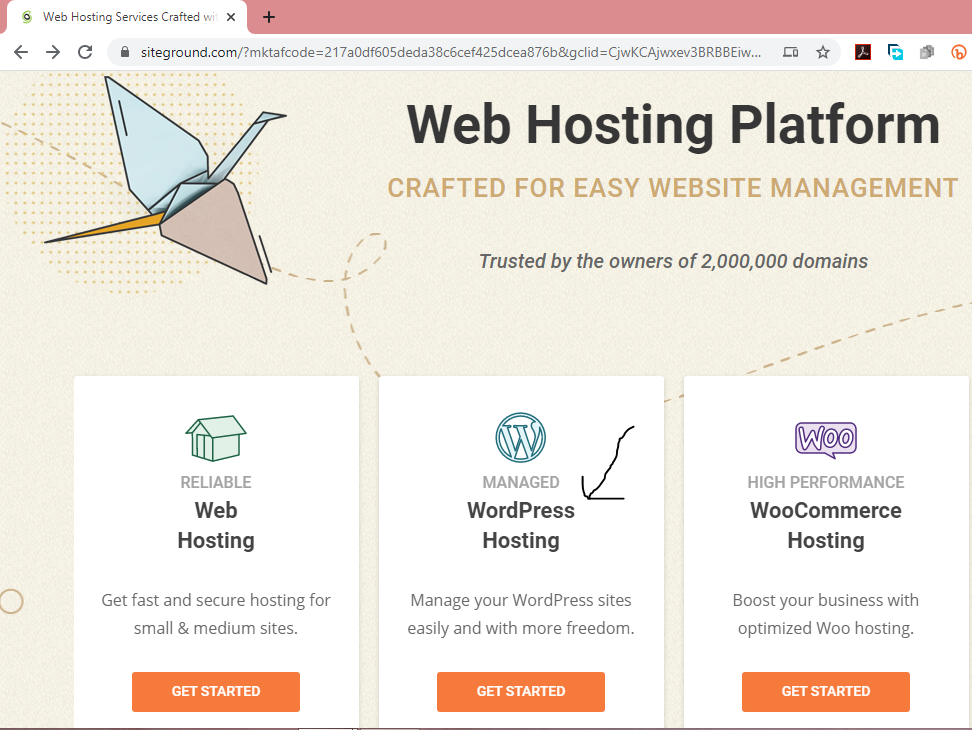972x730 pixels.
Task: Click the gray copy extension icon
Action: click(x=927, y=52)
